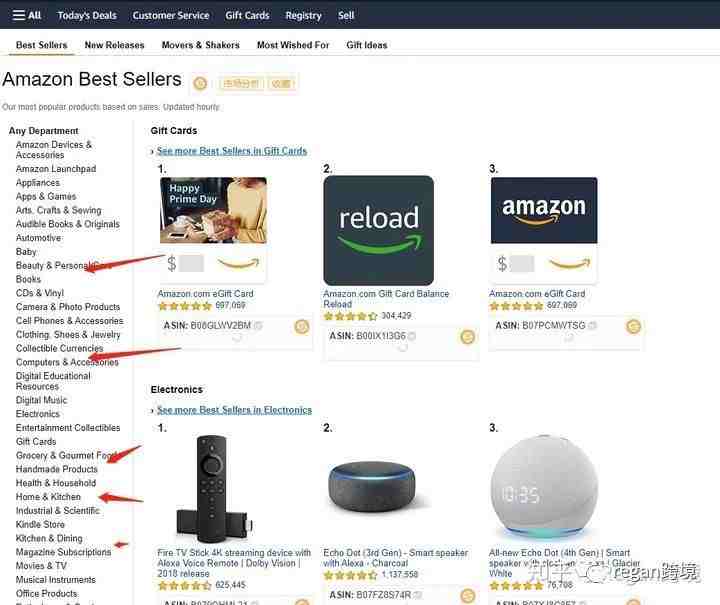This screenshot has height=605, width=720.
Task: Click second yellow button beside page title
Action: coord(281,84)
